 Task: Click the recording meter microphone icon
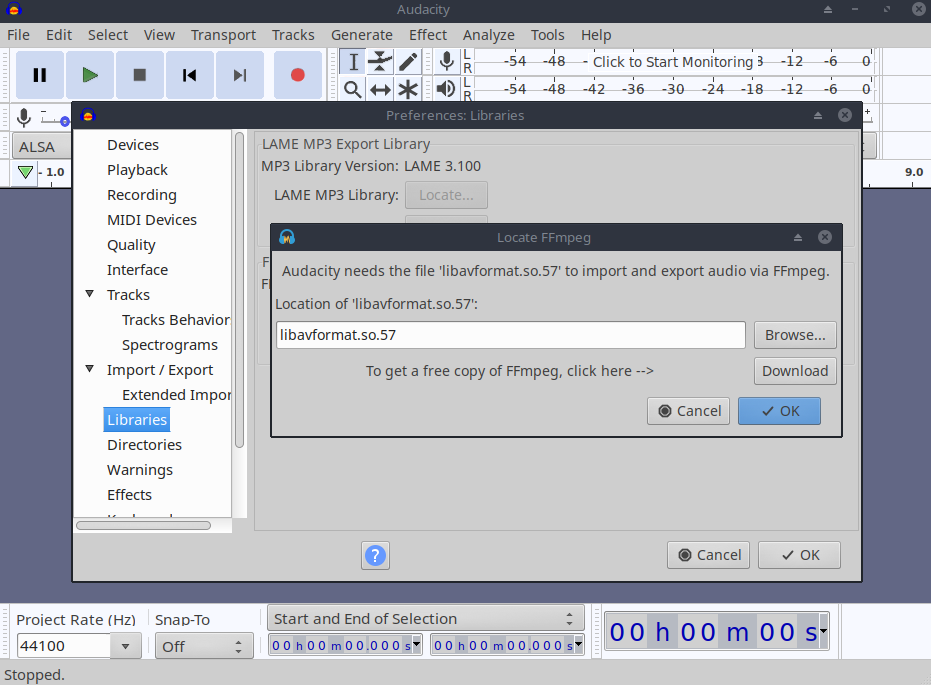(444, 61)
